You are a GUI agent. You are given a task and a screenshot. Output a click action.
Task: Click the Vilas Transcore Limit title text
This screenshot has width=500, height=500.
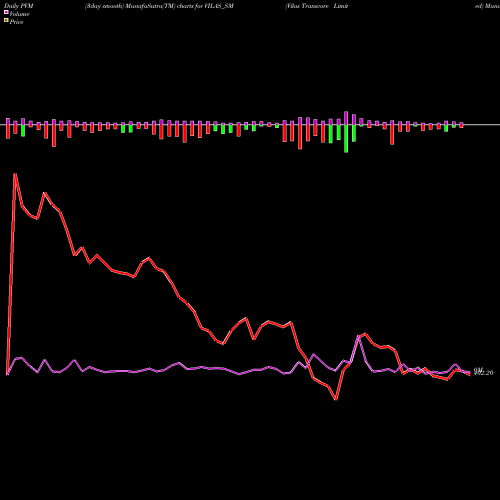317,6
